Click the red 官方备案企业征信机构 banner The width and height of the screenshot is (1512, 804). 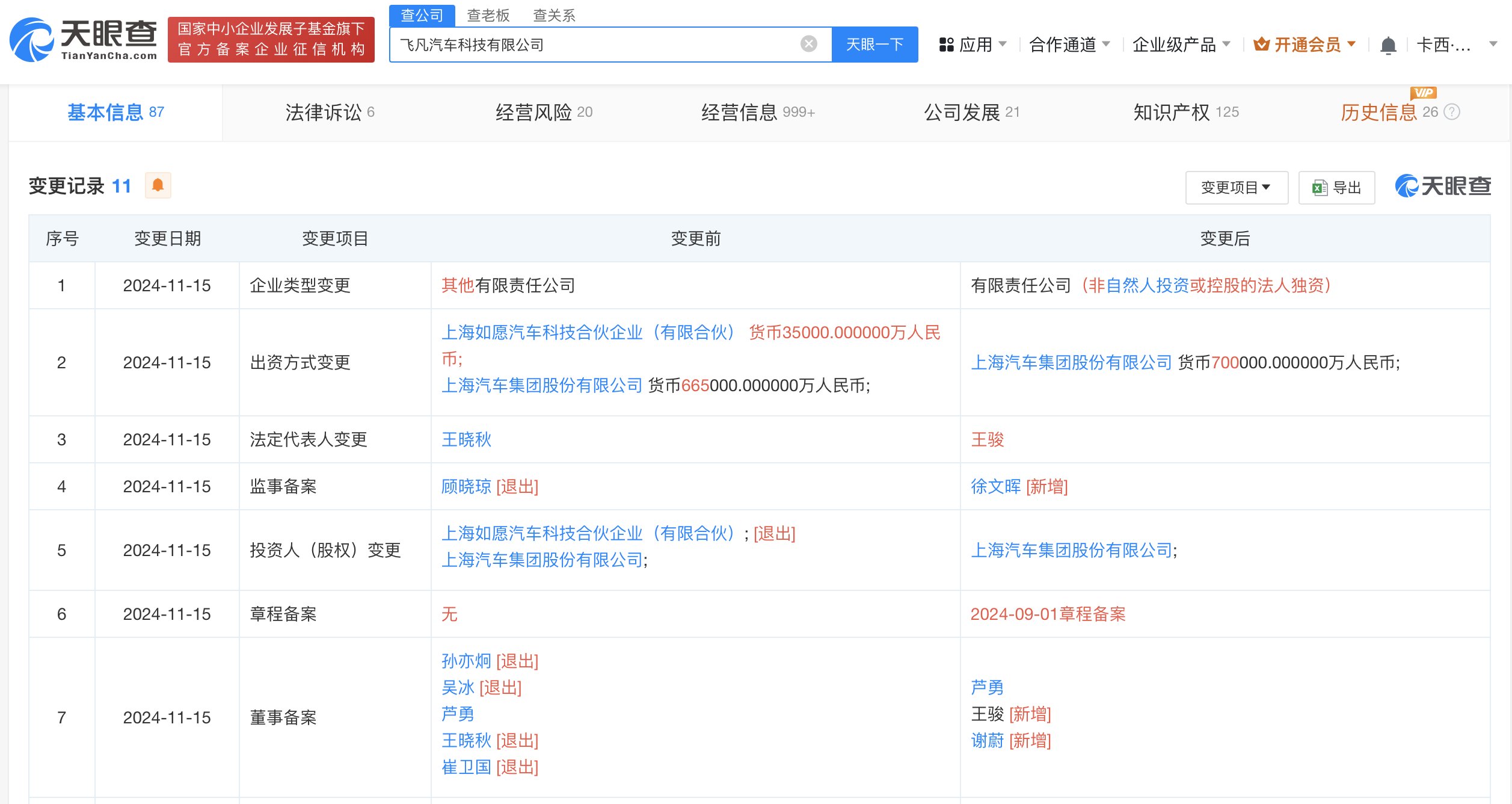point(271,40)
